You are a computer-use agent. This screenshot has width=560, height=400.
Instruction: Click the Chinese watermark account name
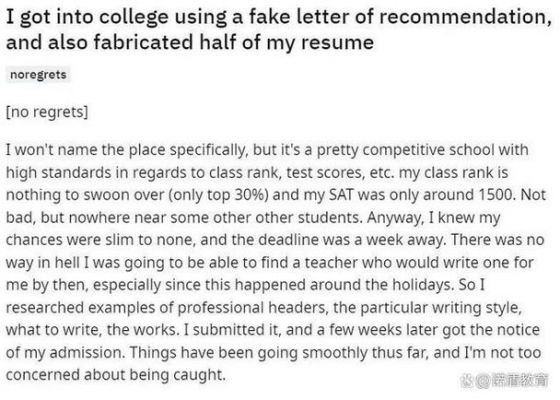519,381
